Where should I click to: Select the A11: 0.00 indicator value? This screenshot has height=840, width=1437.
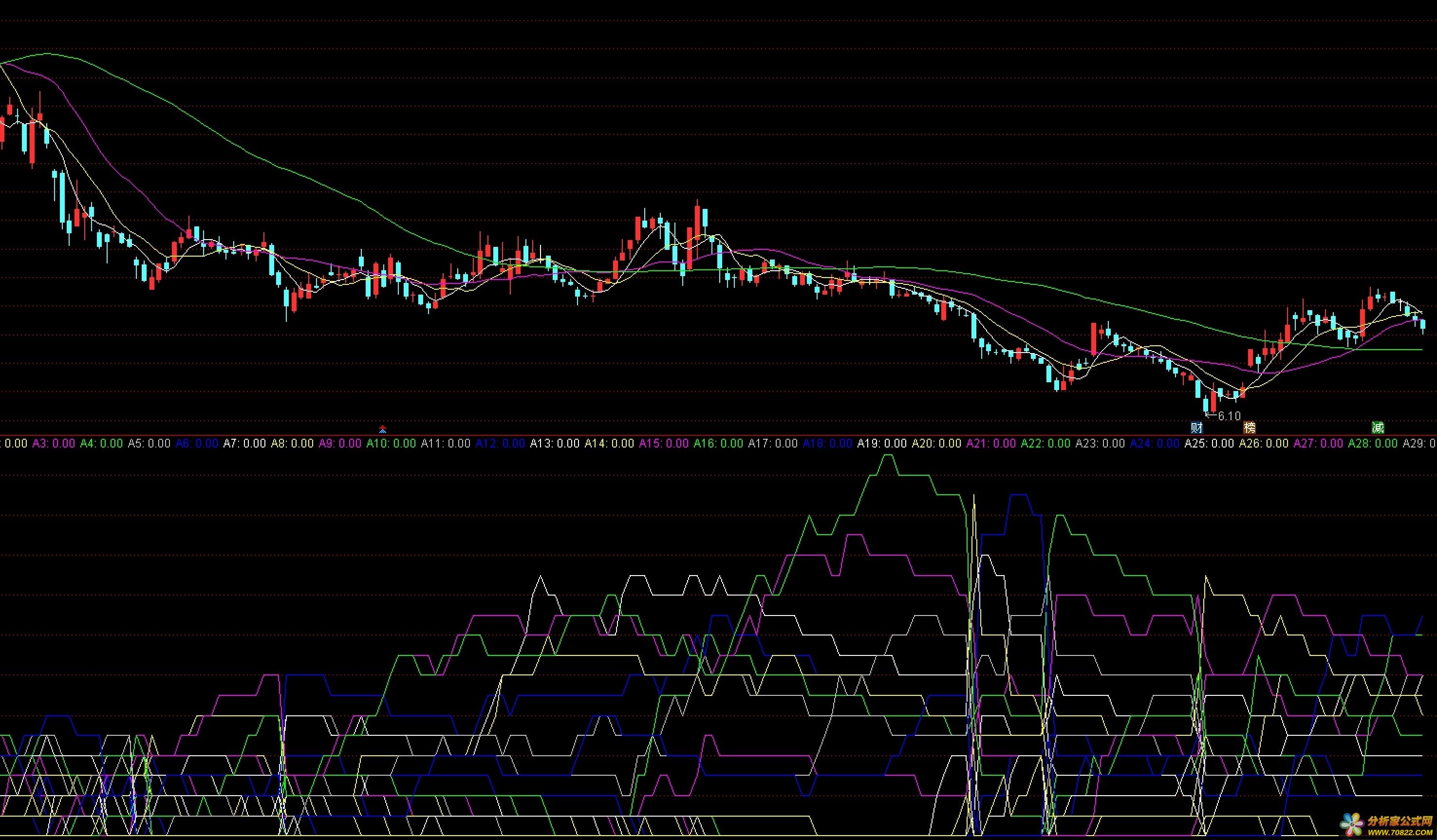pyautogui.click(x=446, y=443)
